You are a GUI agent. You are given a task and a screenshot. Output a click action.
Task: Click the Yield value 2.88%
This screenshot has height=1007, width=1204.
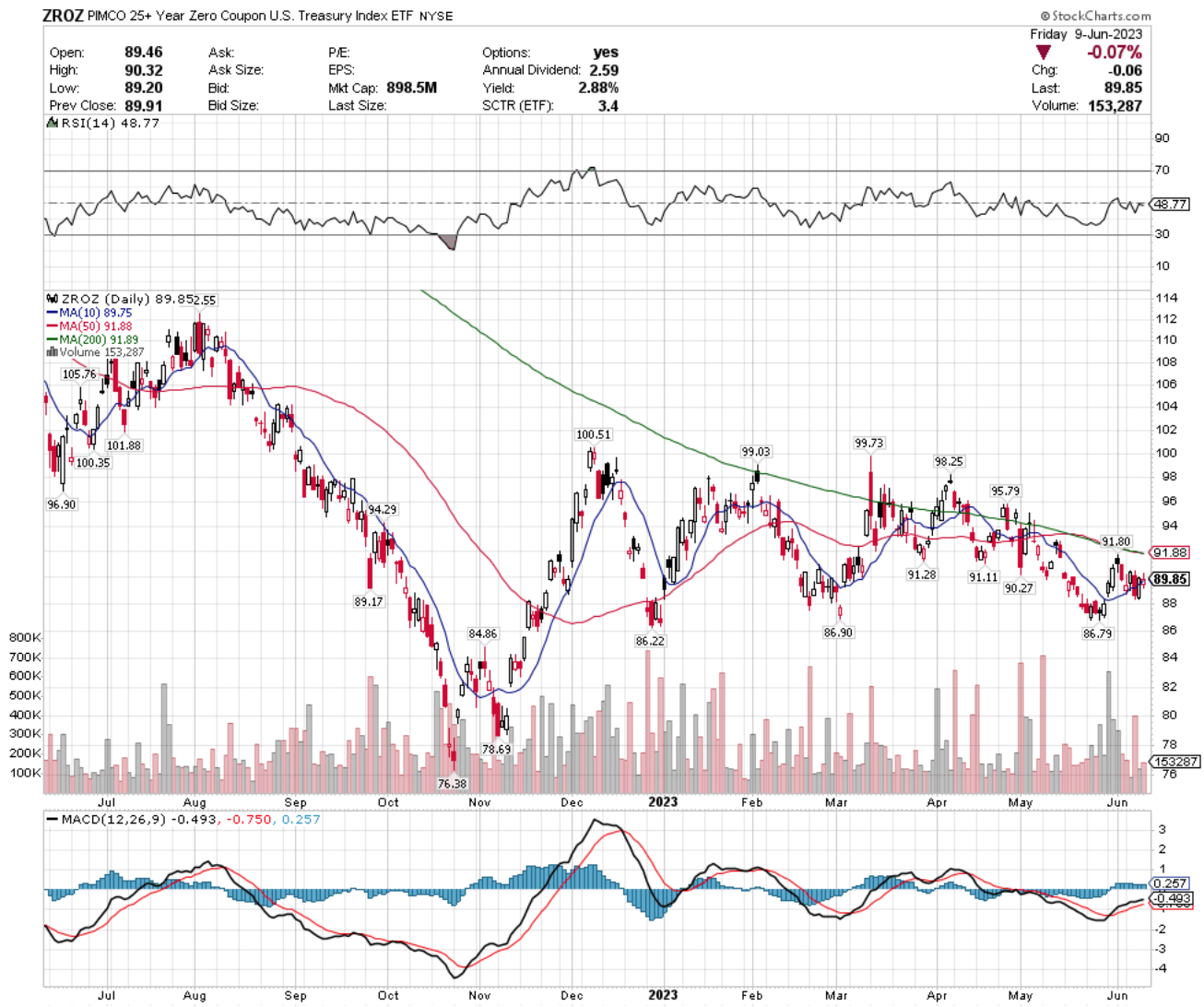pos(597,88)
